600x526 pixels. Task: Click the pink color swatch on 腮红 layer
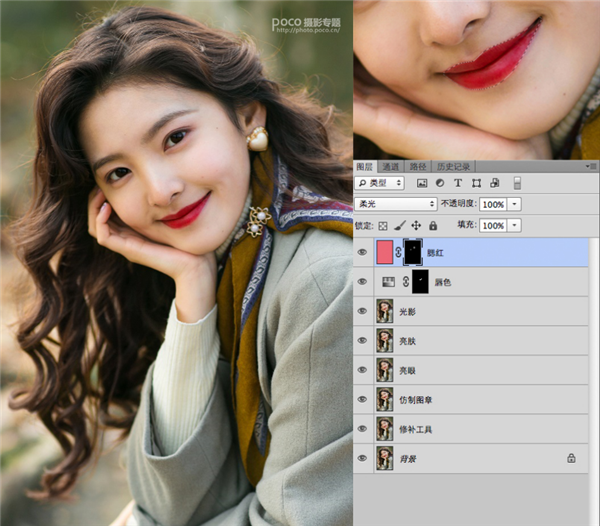(384, 253)
